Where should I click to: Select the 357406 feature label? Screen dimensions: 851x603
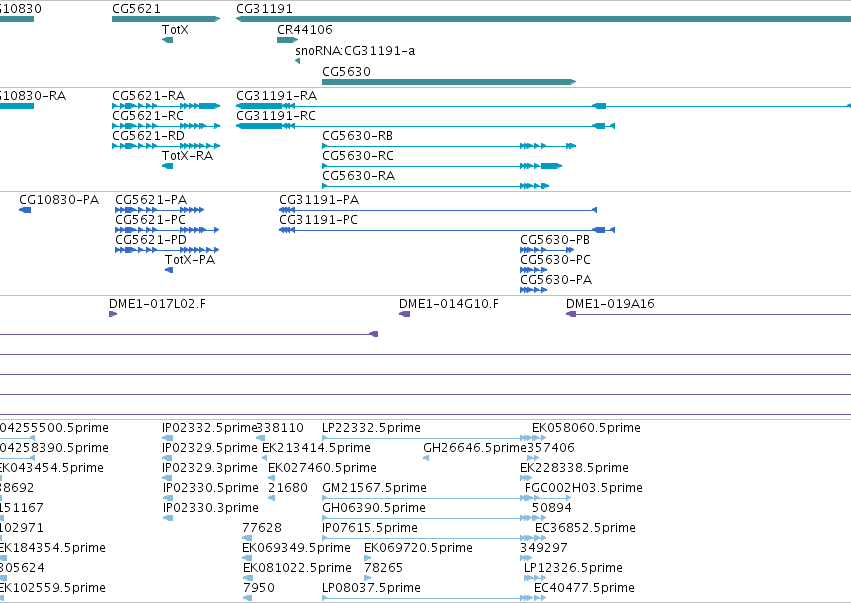(x=551, y=448)
